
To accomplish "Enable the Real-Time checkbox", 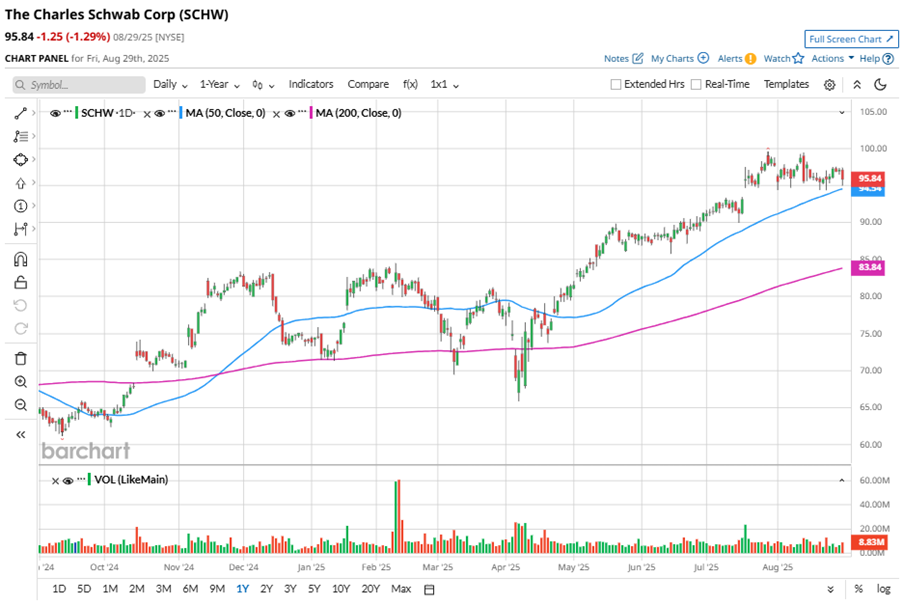I will (696, 85).
